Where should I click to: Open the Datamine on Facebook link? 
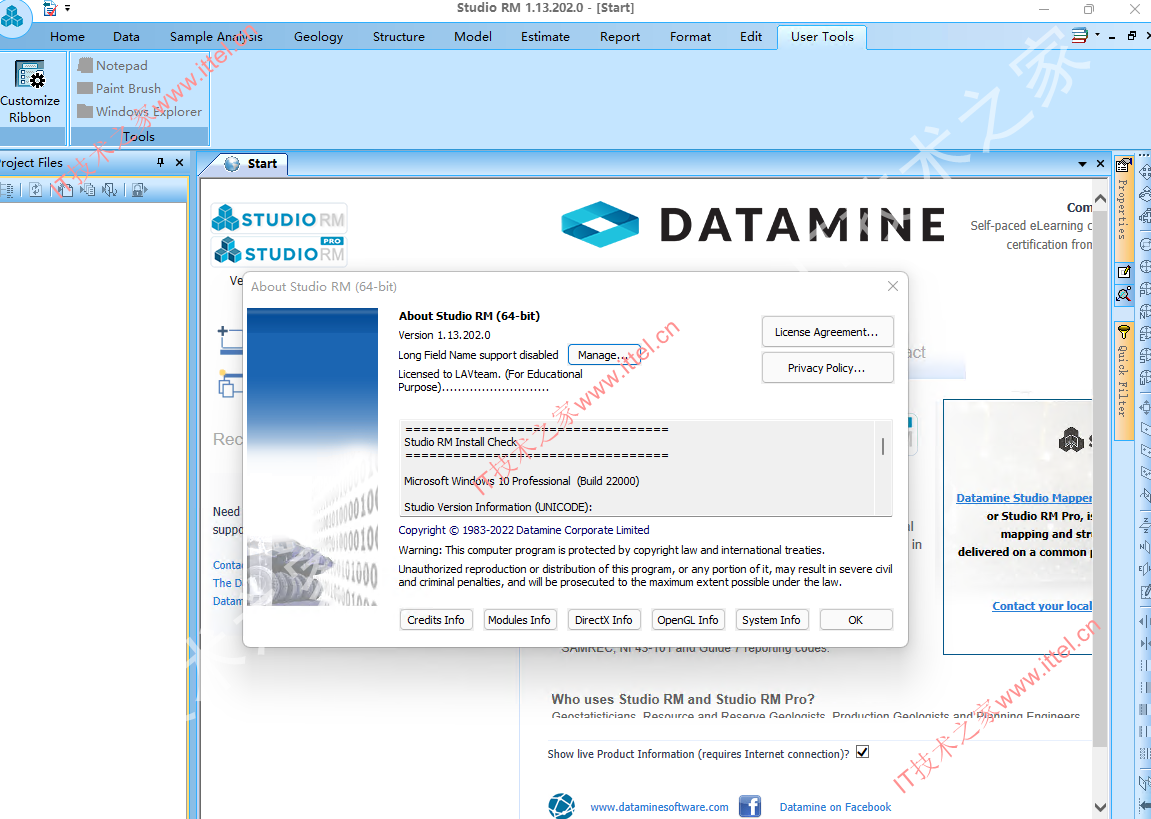[835, 807]
